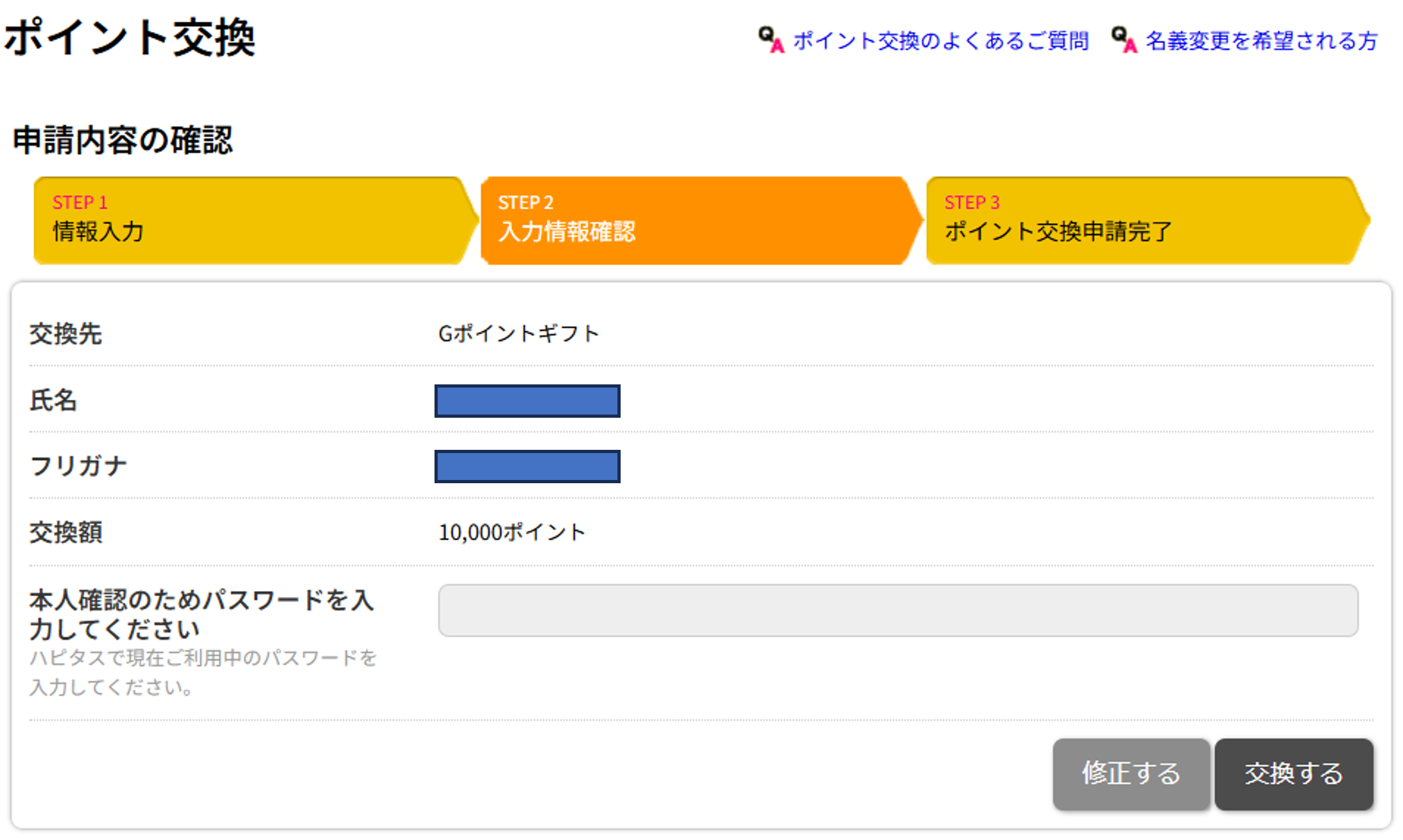Viewport: 1403px width, 840px height.
Task: Click the 交換額 row label
Action: coord(65,533)
